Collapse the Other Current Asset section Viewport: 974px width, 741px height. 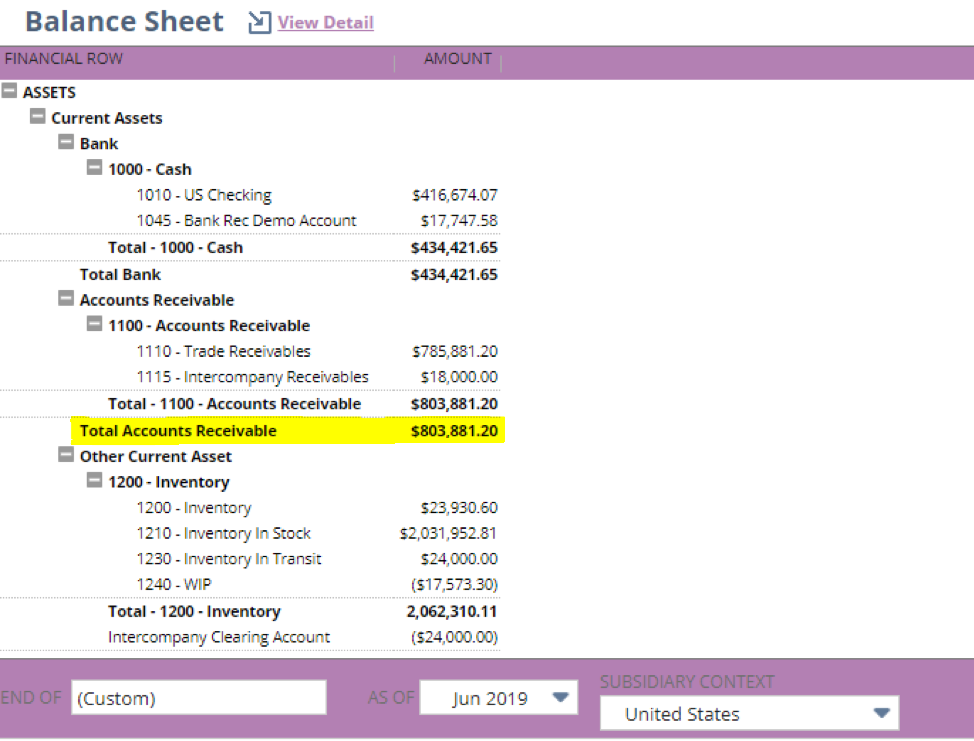click(65, 456)
